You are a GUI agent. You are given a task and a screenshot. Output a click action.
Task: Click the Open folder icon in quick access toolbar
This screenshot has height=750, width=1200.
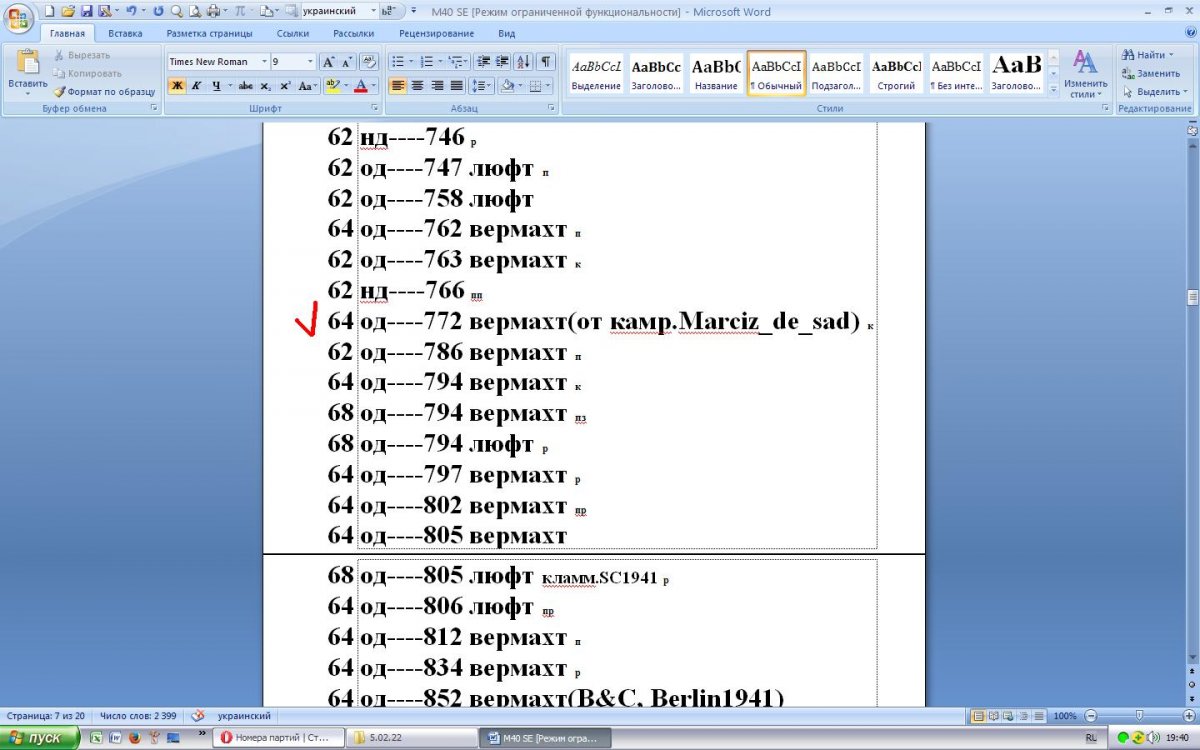click(68, 11)
